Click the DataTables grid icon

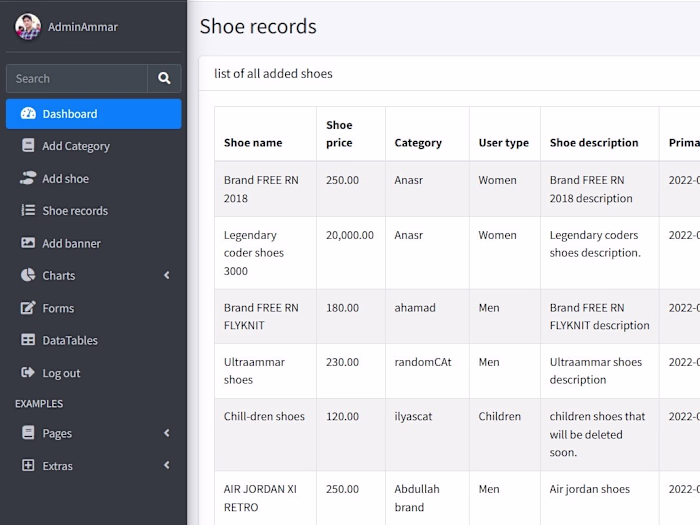[x=28, y=340]
